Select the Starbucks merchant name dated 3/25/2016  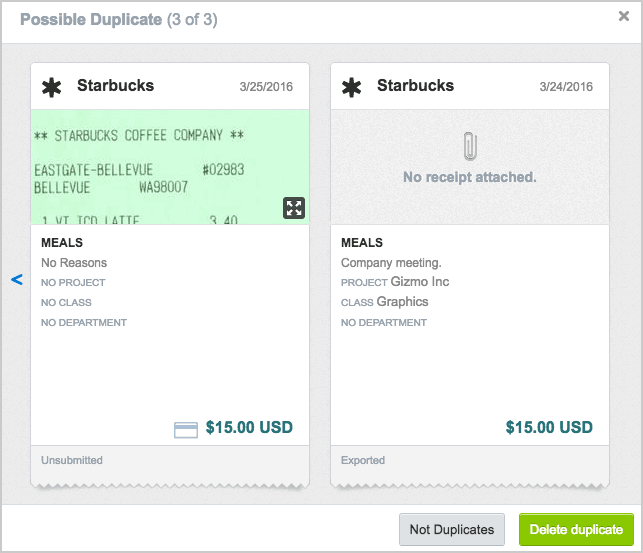116,86
